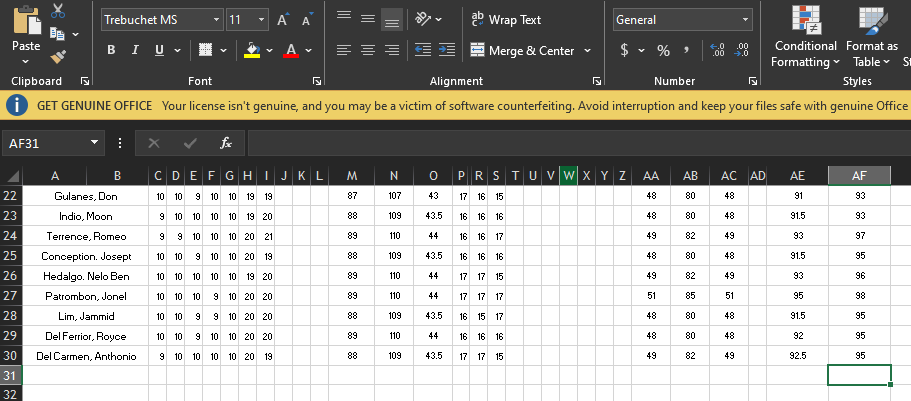
Task: Select column AF header
Action: (x=859, y=176)
